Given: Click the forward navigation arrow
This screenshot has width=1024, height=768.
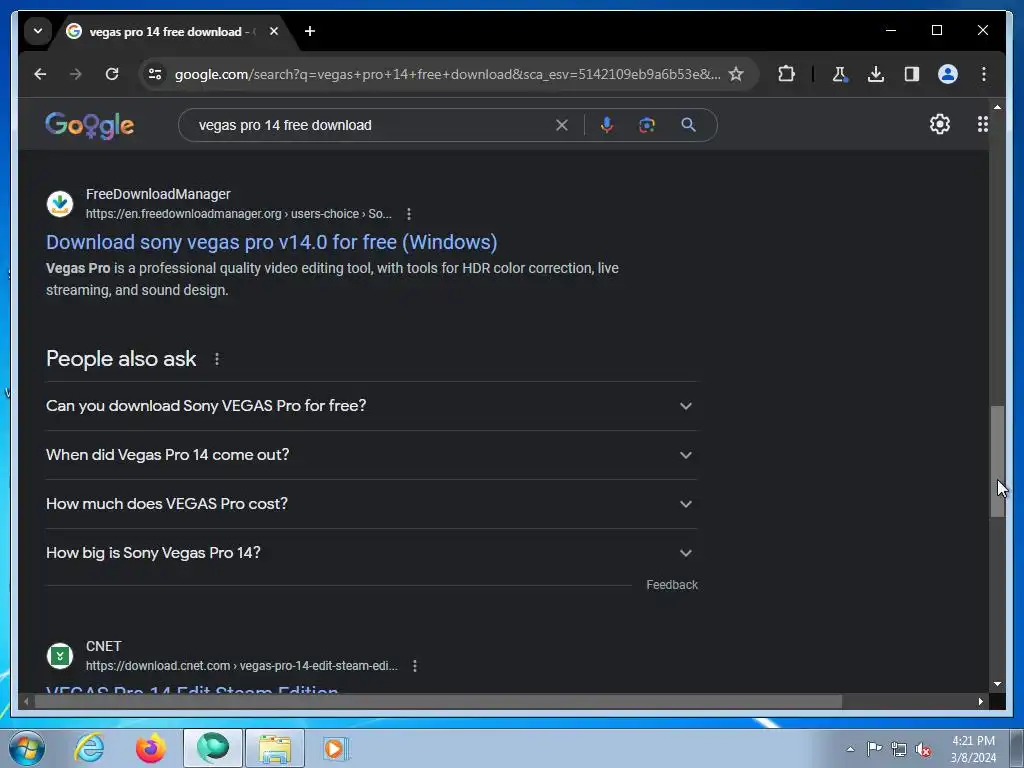Looking at the screenshot, I should (x=76, y=74).
